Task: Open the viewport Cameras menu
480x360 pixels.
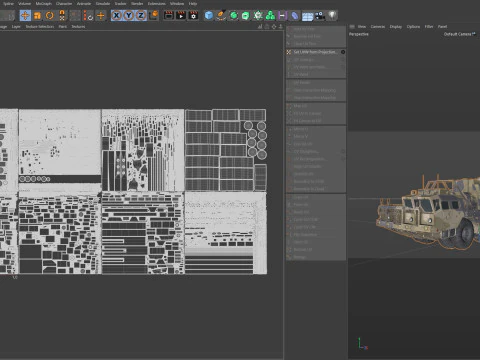Action: click(x=378, y=27)
